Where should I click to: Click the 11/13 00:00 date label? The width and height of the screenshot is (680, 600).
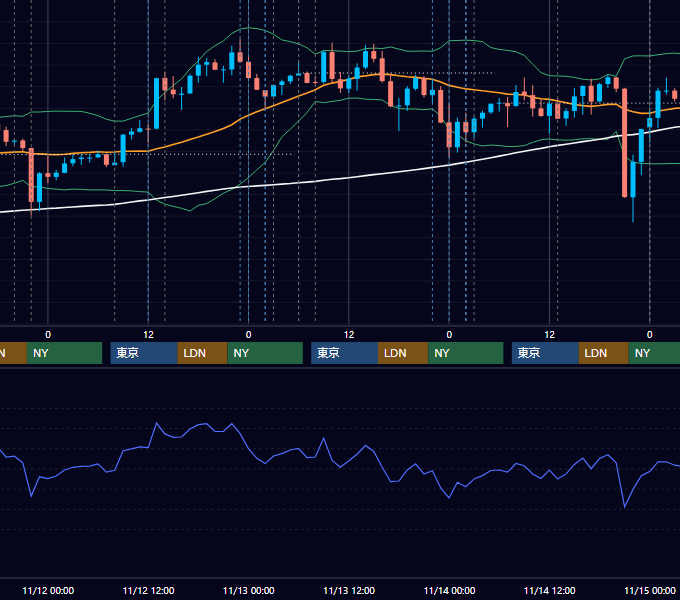coord(248,590)
